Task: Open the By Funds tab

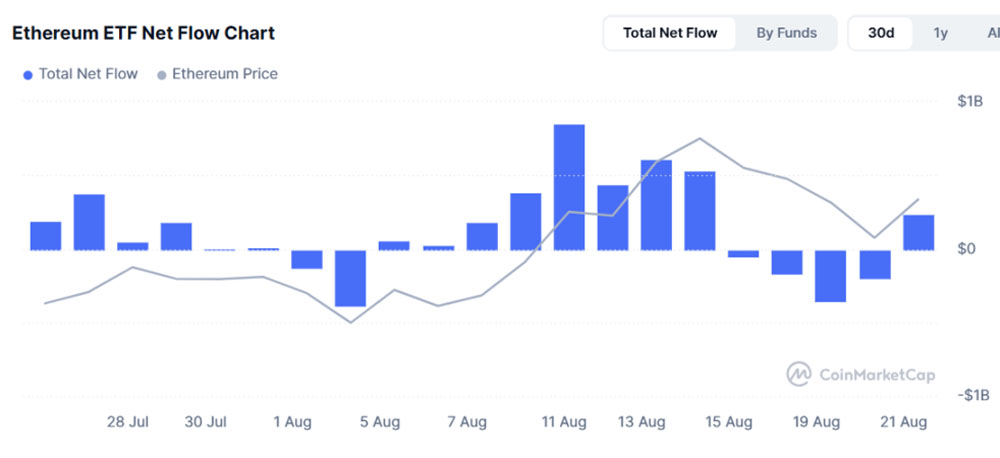Action: point(786,33)
